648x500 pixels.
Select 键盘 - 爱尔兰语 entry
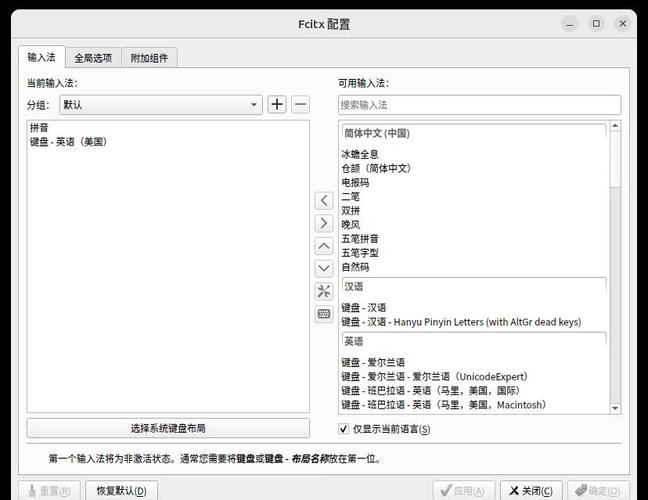pos(474,362)
